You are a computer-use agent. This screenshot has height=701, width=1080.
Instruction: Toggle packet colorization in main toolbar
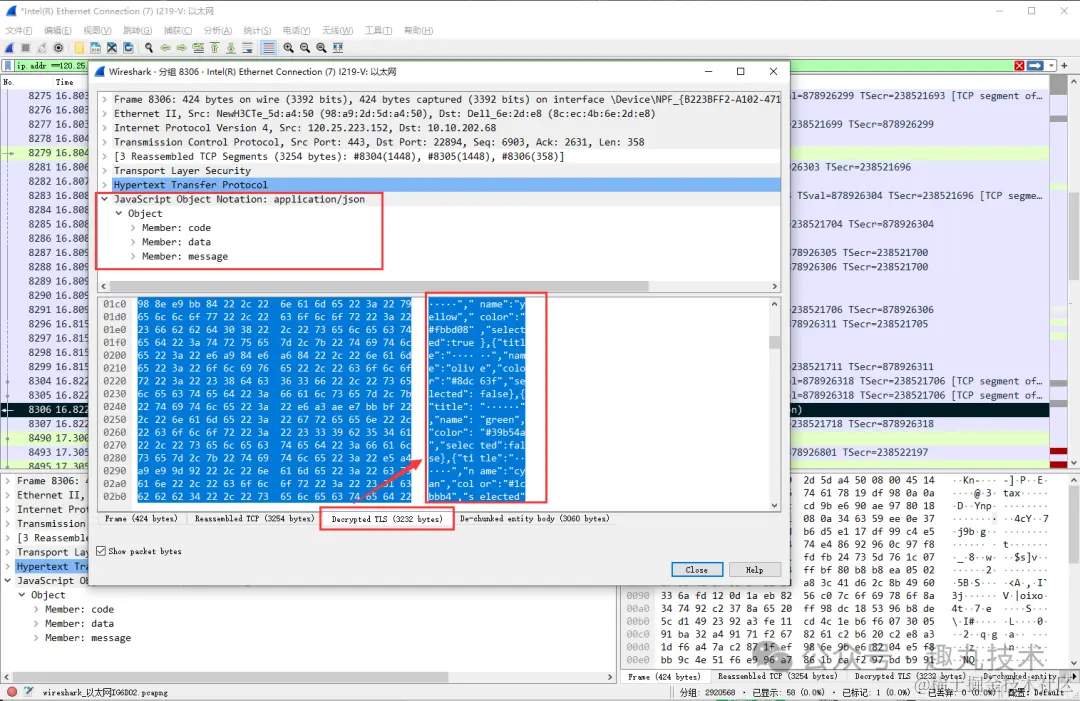pos(269,48)
